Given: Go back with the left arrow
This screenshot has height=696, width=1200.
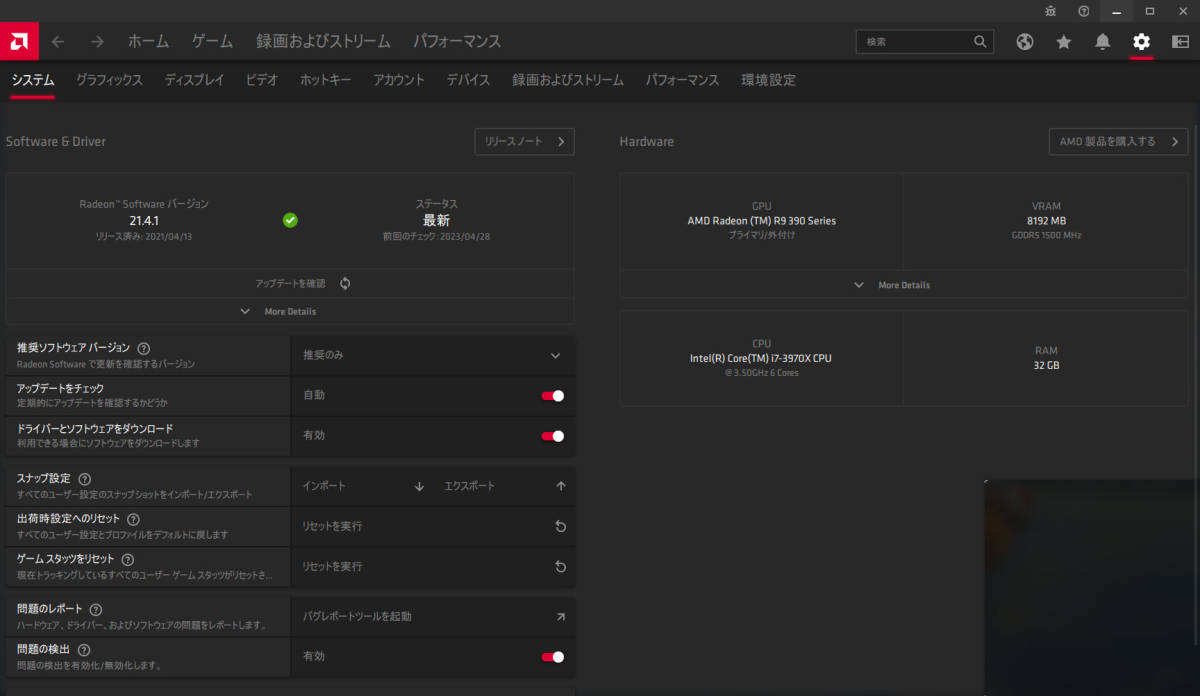Looking at the screenshot, I should (x=58, y=41).
